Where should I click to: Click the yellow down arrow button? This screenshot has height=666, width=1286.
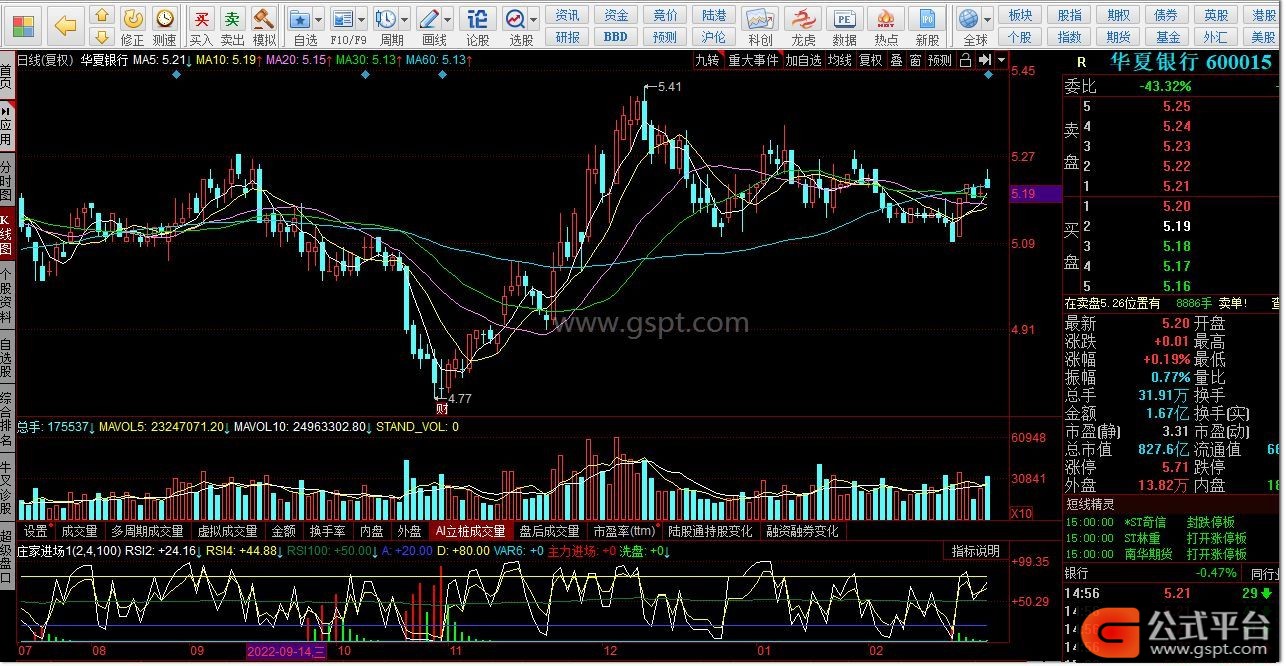(x=102, y=36)
